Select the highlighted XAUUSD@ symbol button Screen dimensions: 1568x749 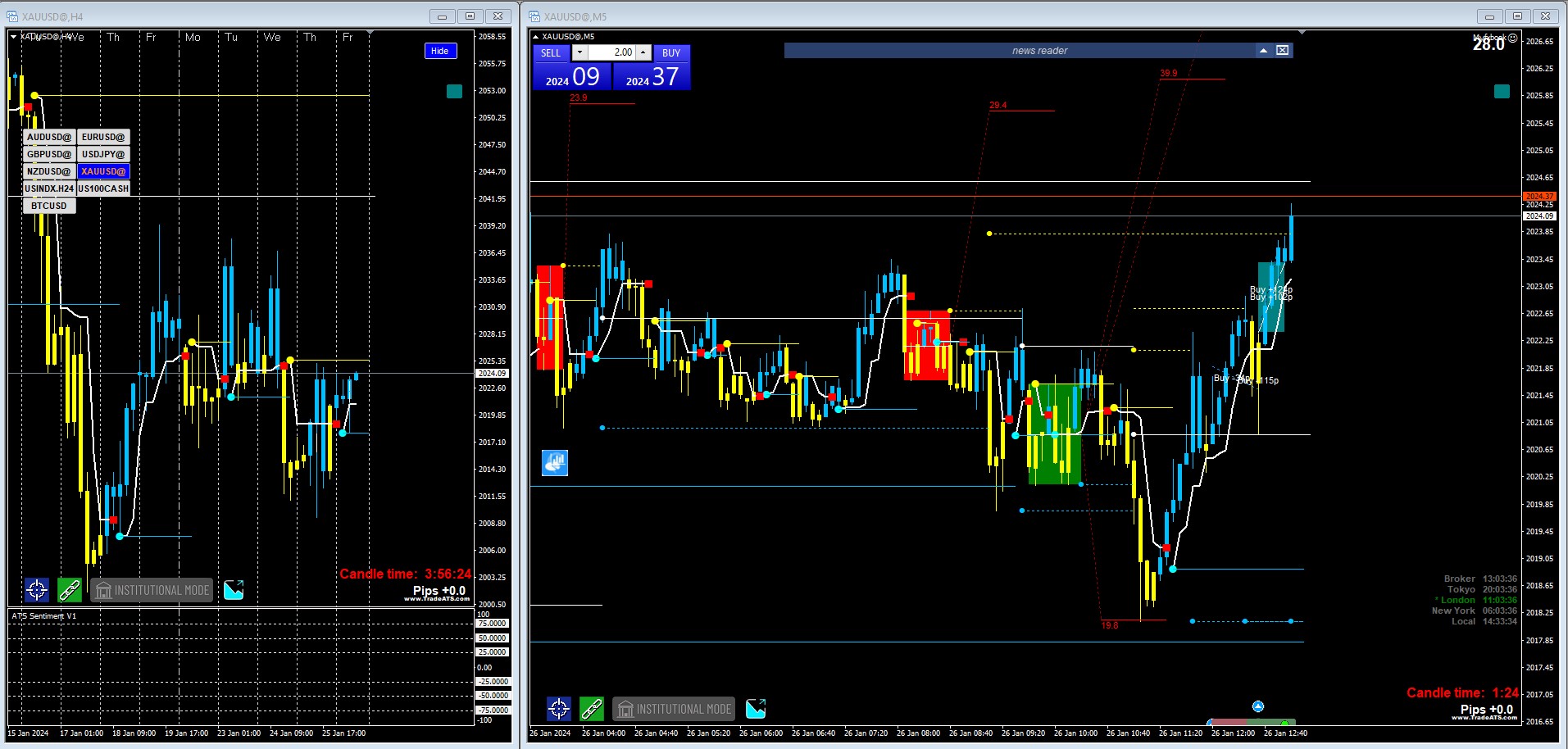point(103,171)
